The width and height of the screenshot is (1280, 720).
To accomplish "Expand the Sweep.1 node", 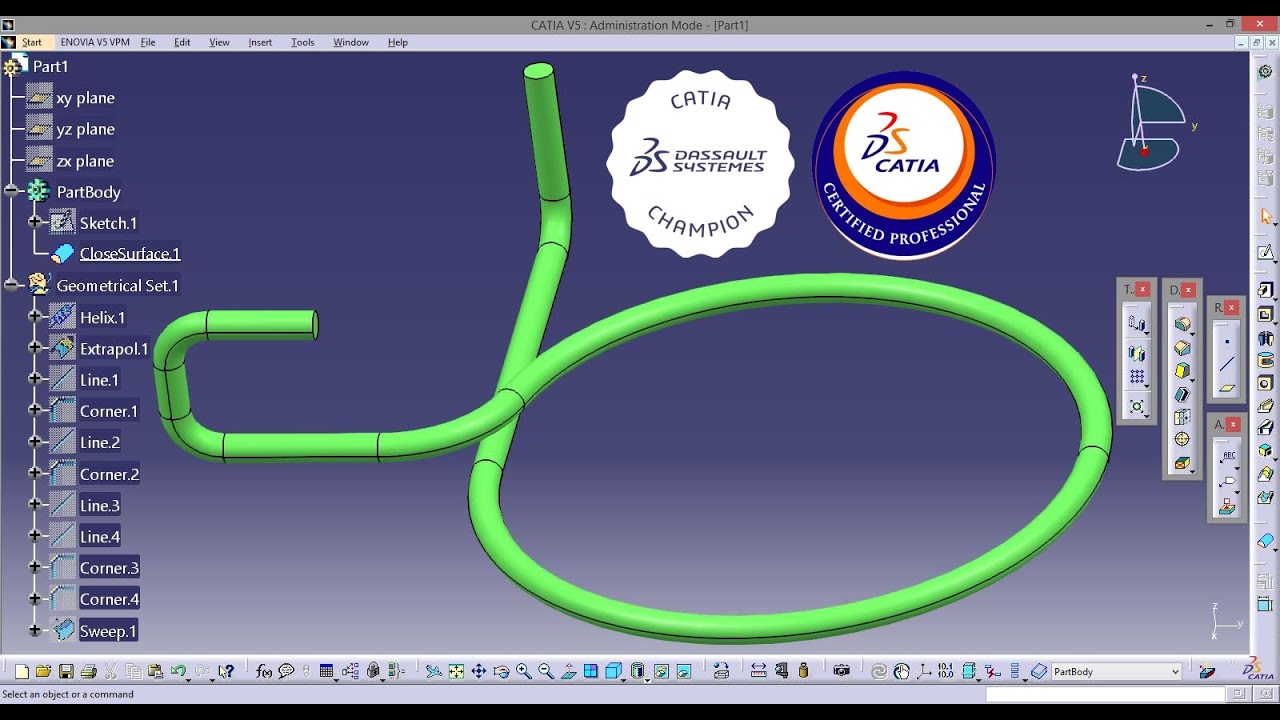I will [36, 630].
